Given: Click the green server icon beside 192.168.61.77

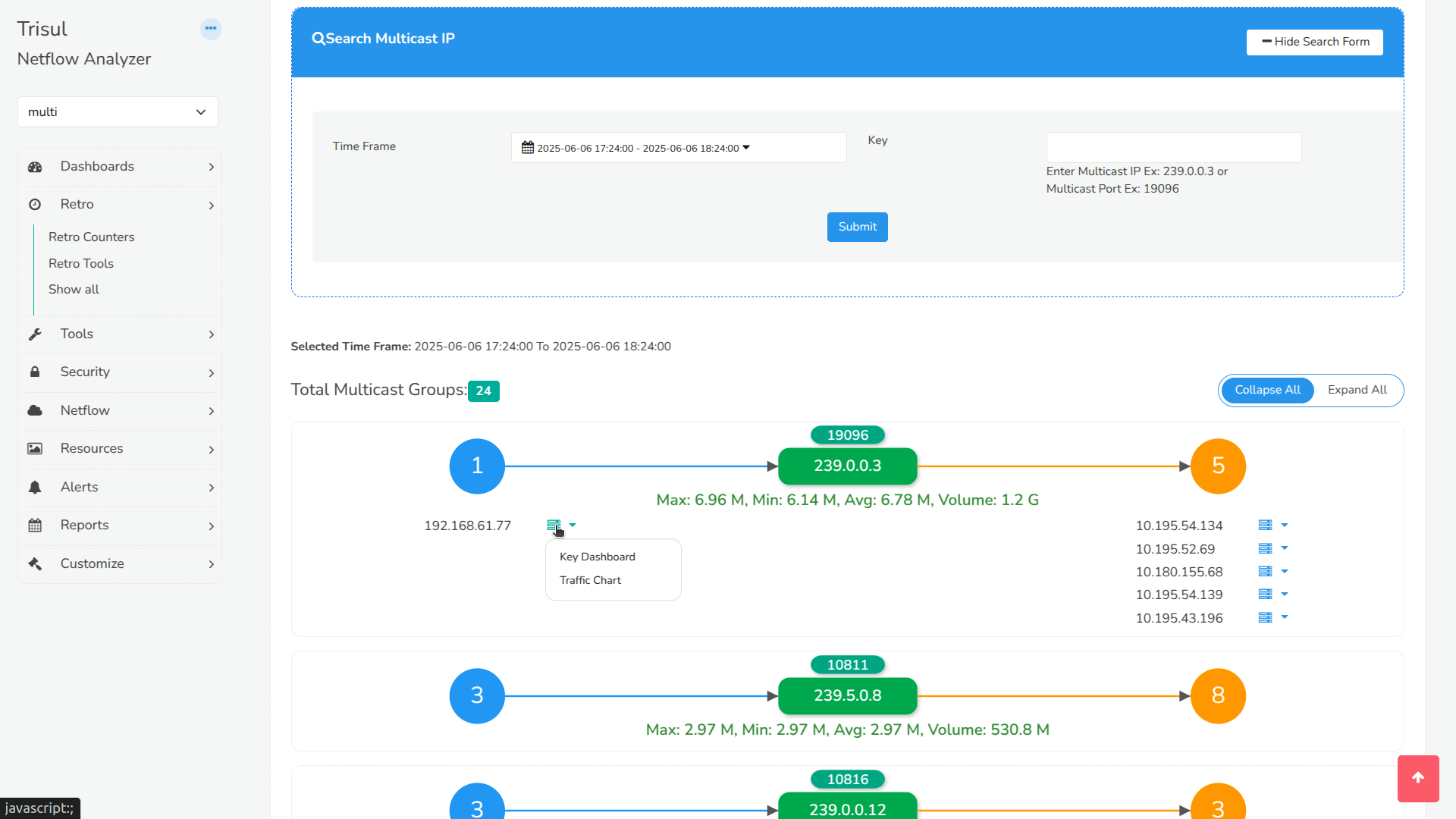Looking at the screenshot, I should 554,525.
